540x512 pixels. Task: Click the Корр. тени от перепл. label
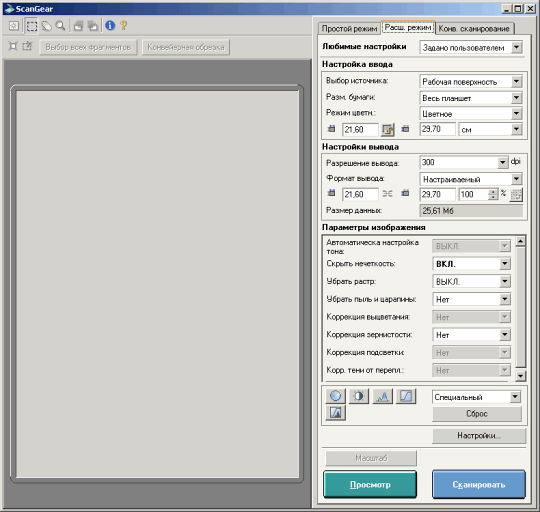(x=365, y=370)
